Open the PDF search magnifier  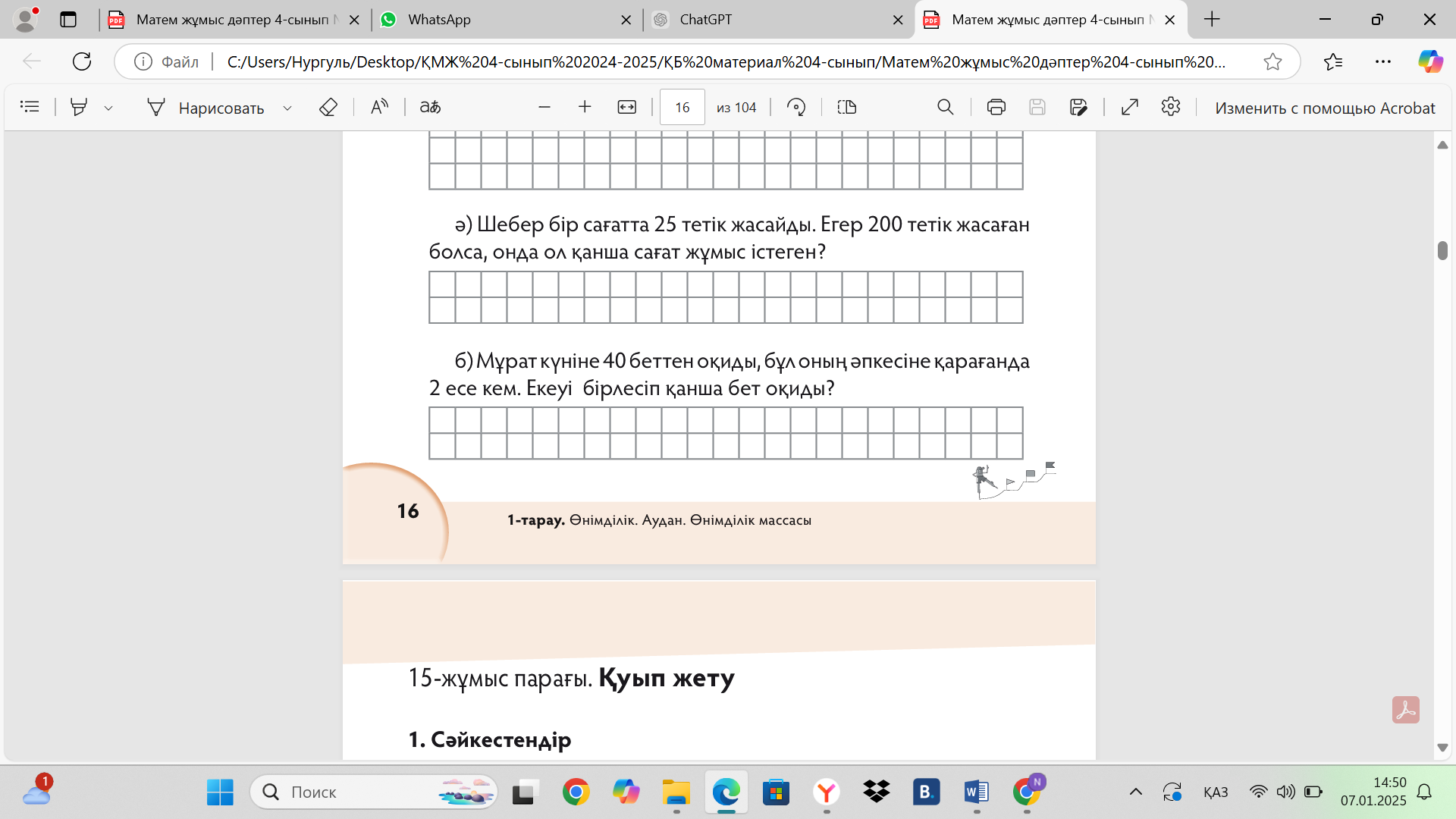coord(945,107)
